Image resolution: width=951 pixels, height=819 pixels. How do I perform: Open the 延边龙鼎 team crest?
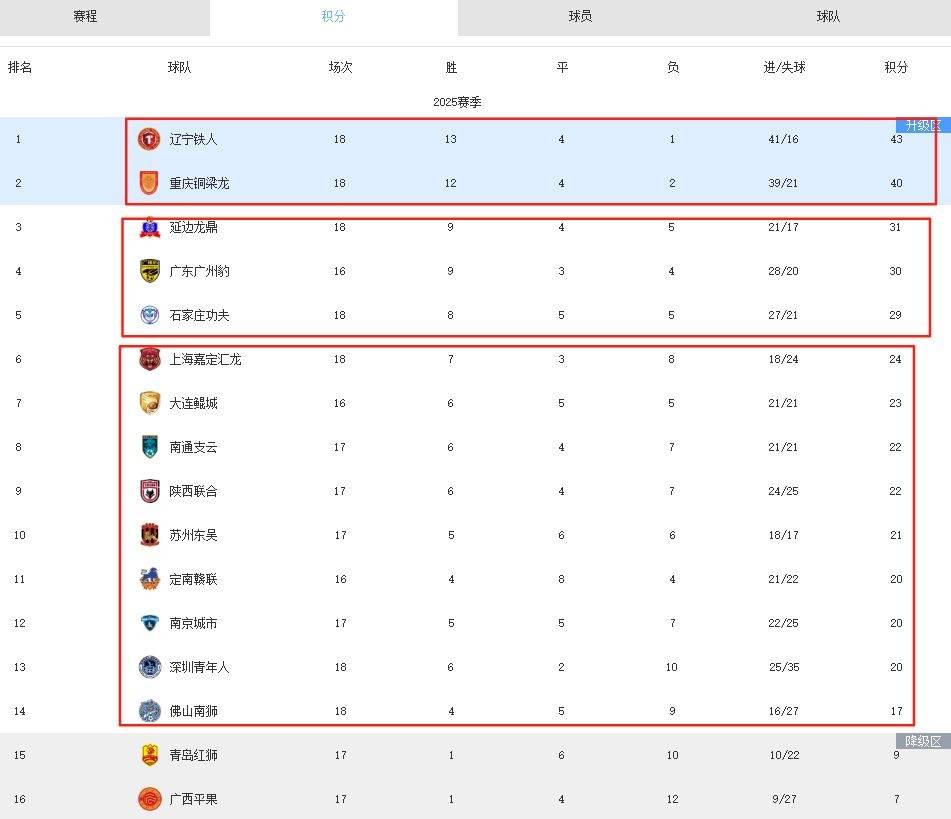pos(149,228)
